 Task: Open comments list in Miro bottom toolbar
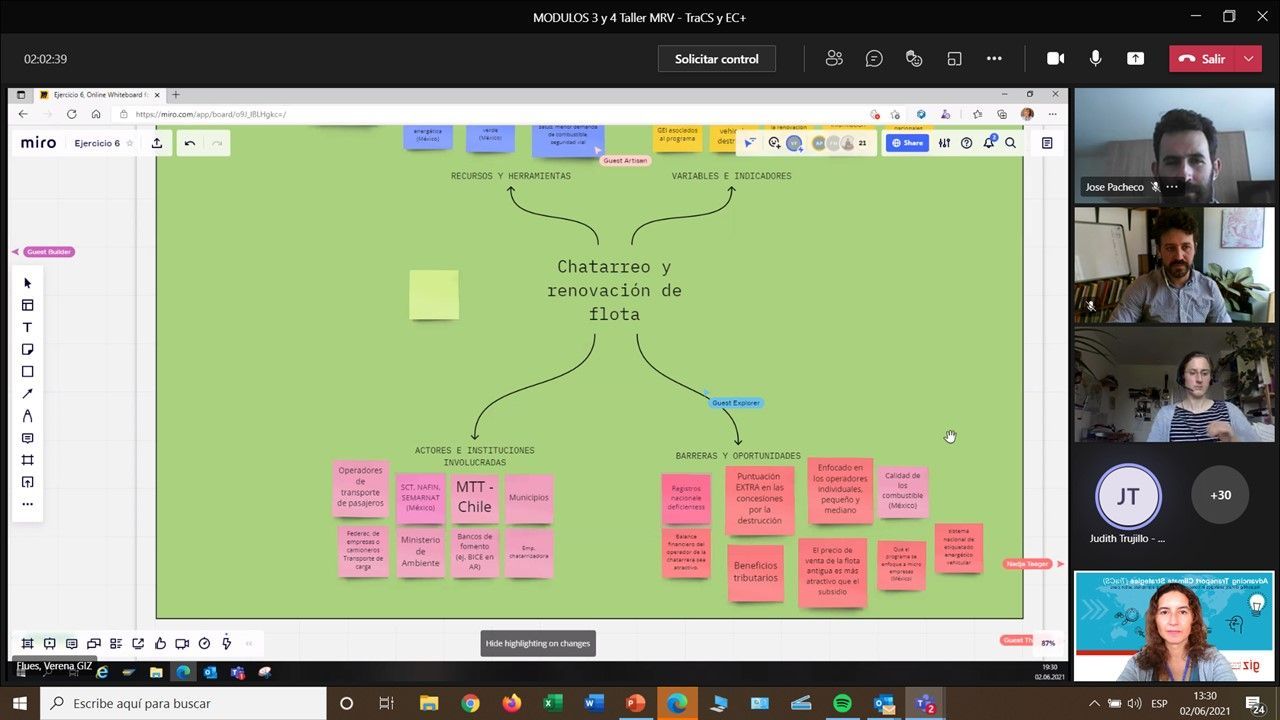point(71,643)
